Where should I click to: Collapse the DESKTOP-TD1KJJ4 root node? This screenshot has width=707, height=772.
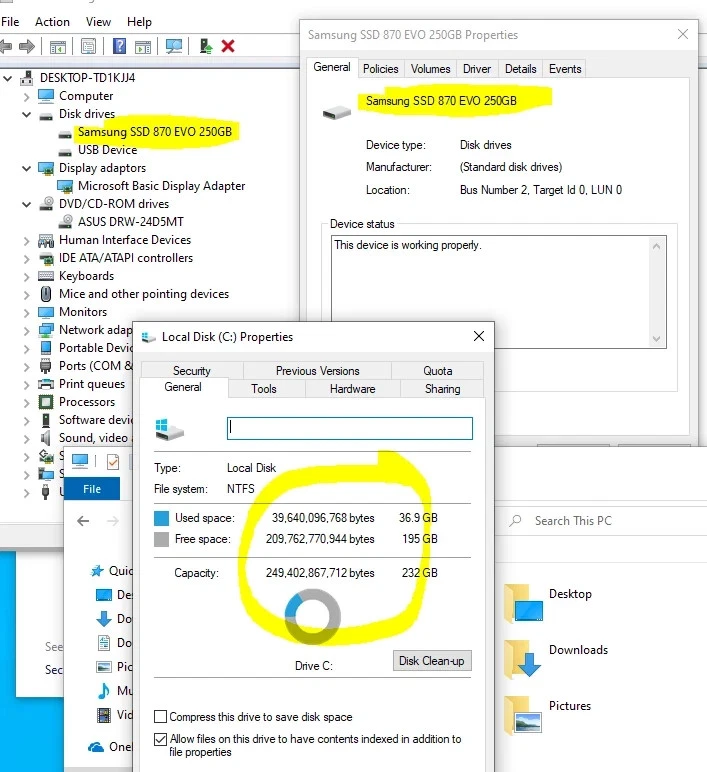pos(7,78)
